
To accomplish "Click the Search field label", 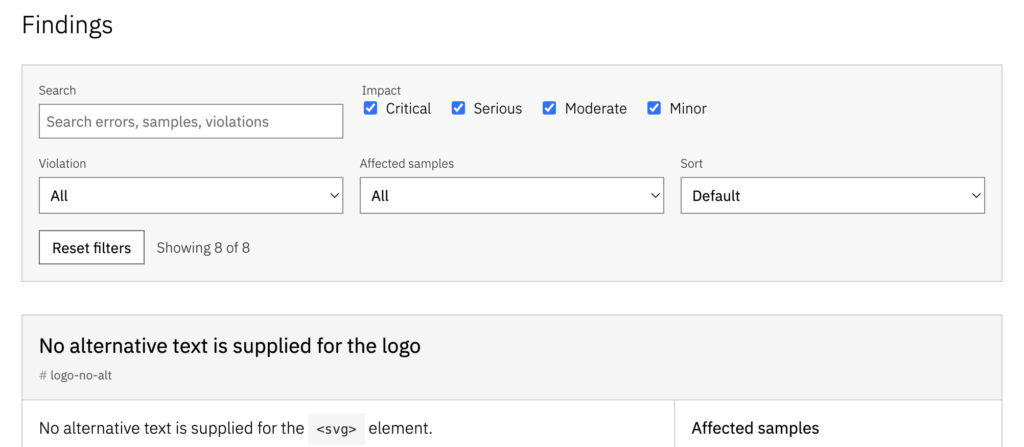I will tap(57, 90).
